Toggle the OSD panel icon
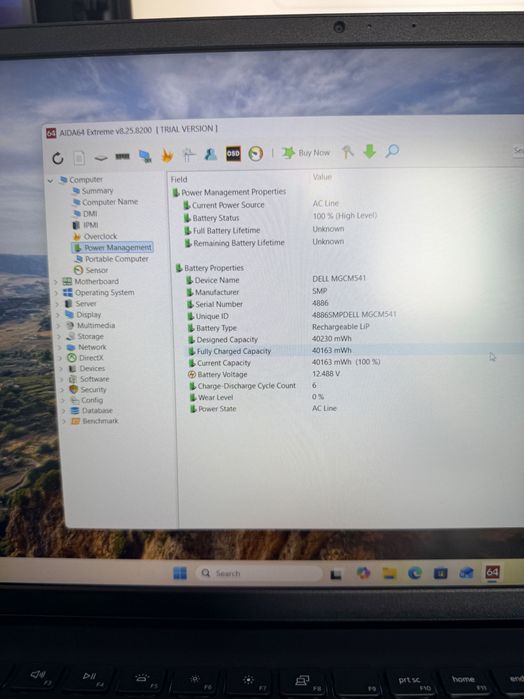 pos(233,154)
